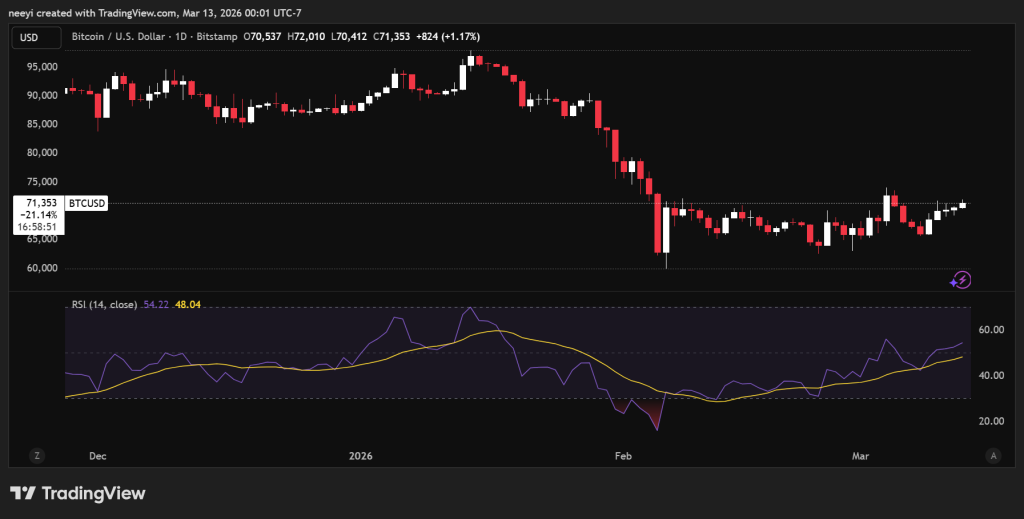Open the USD currency selector

coord(30,38)
